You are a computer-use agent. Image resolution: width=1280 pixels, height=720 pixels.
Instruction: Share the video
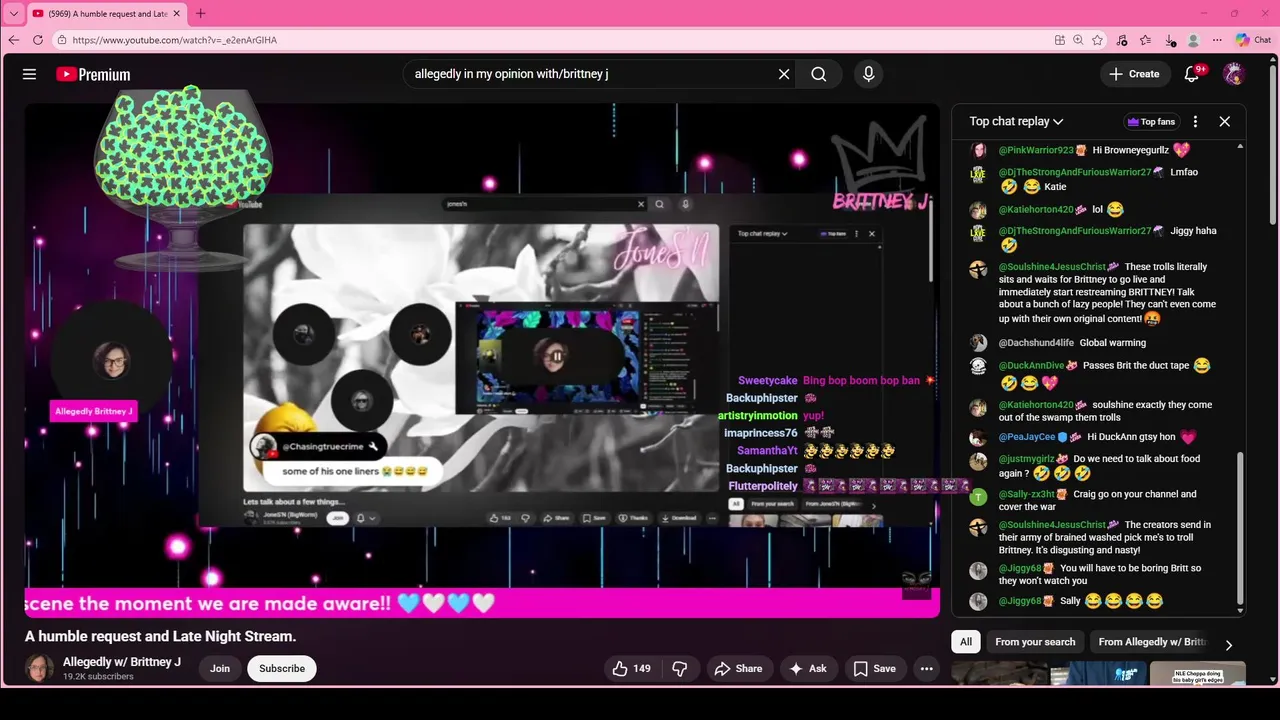(x=738, y=668)
